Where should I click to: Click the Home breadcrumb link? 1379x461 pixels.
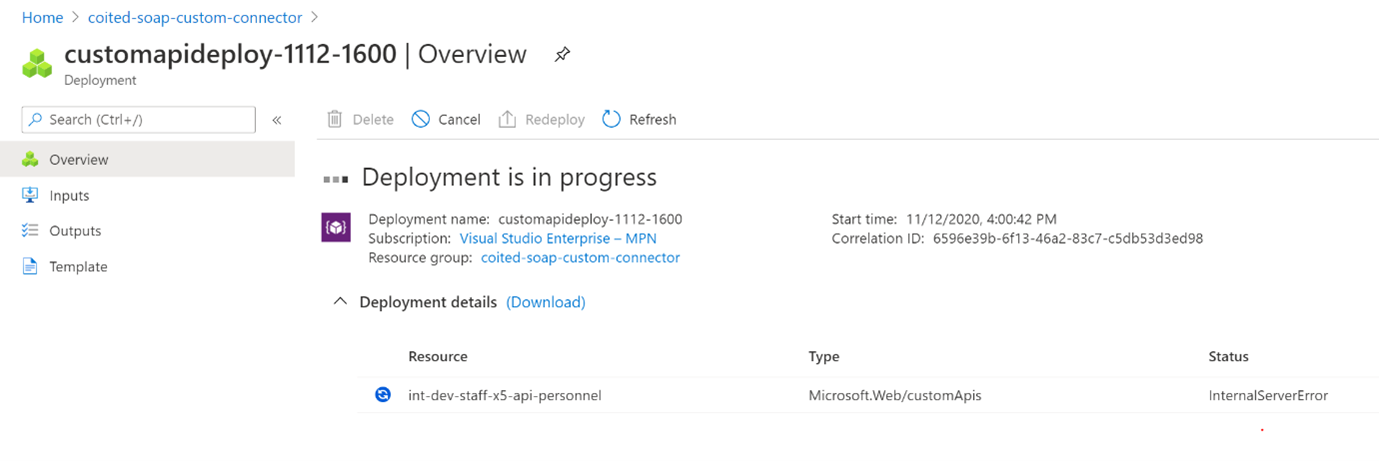[42, 18]
